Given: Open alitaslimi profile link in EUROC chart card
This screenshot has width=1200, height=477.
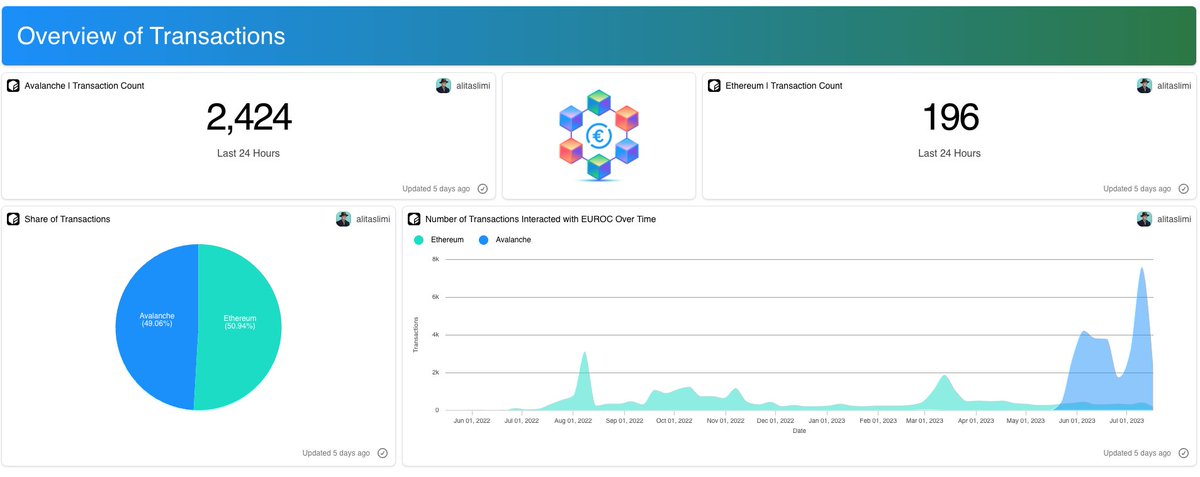Looking at the screenshot, I should click(x=1174, y=219).
